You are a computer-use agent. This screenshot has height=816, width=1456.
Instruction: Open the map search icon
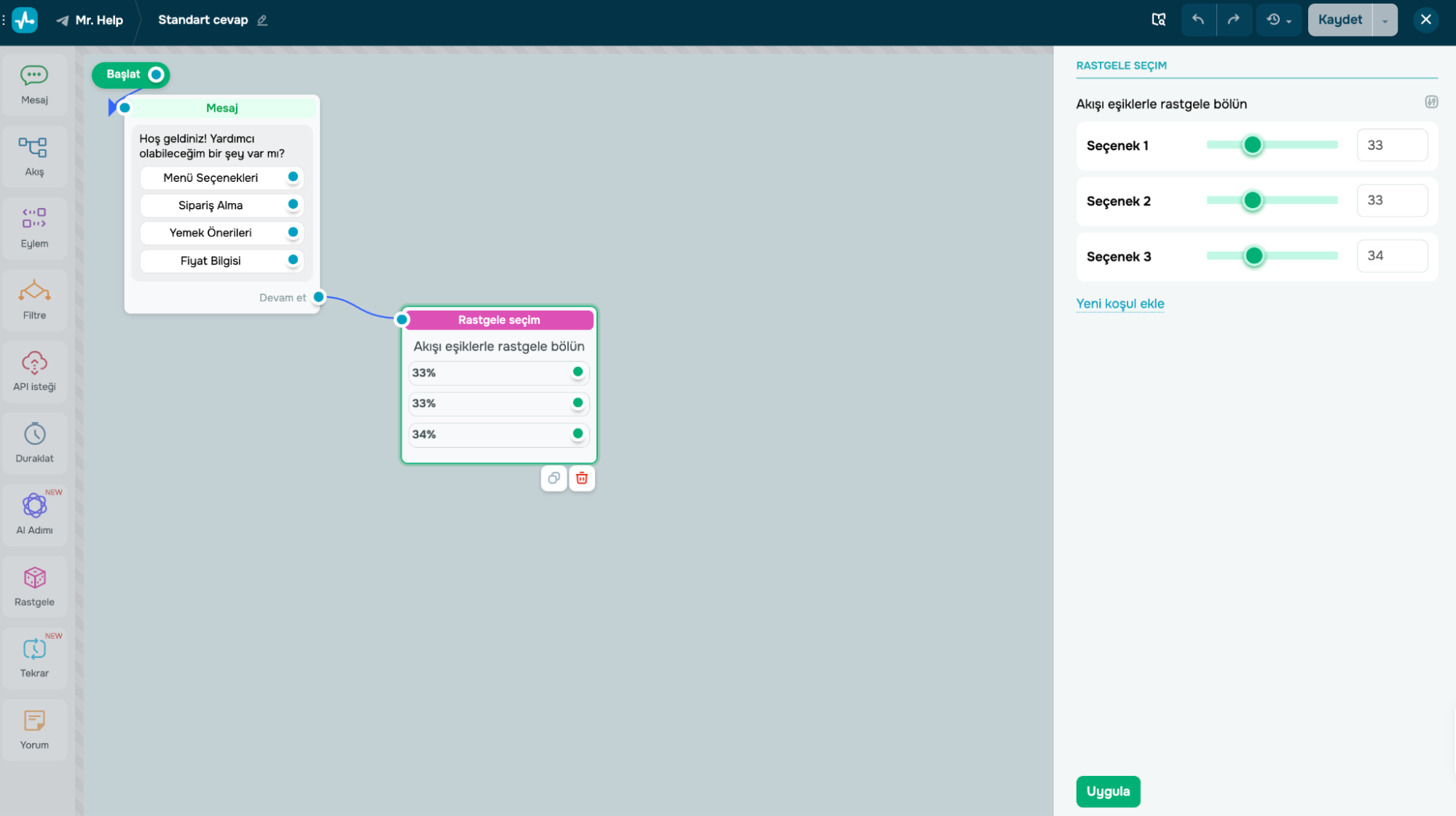pos(1158,20)
